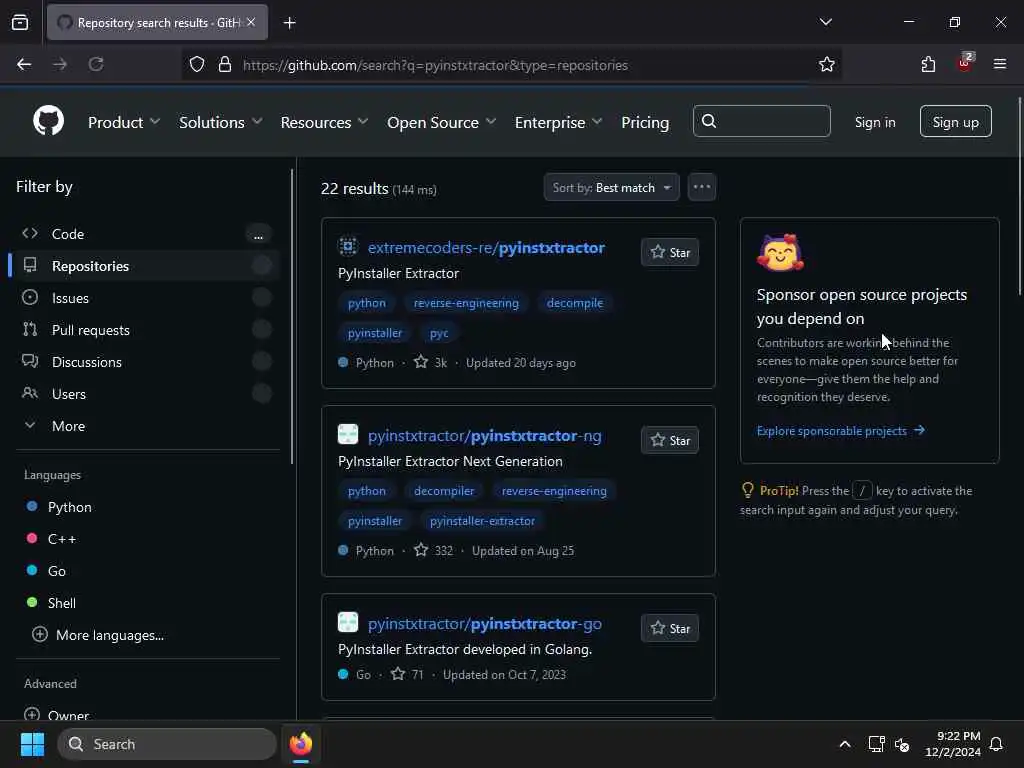1024x768 pixels.
Task: List all tabs with the chevron button
Action: [x=825, y=22]
